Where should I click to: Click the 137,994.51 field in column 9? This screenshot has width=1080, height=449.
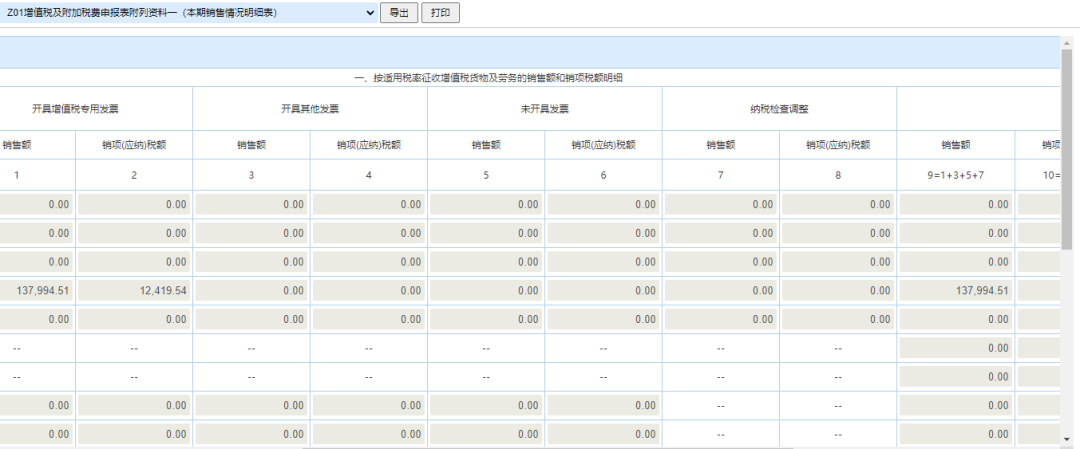click(955, 291)
